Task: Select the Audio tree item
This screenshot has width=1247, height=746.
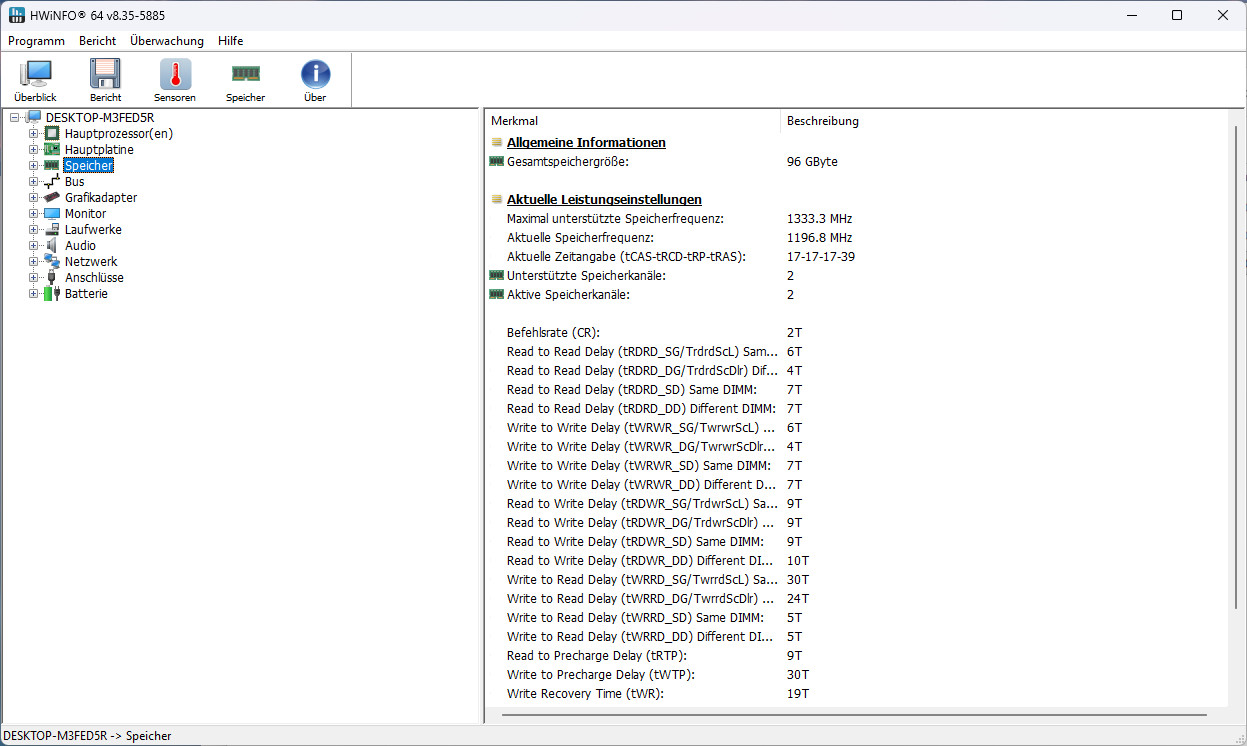Action: click(x=81, y=246)
